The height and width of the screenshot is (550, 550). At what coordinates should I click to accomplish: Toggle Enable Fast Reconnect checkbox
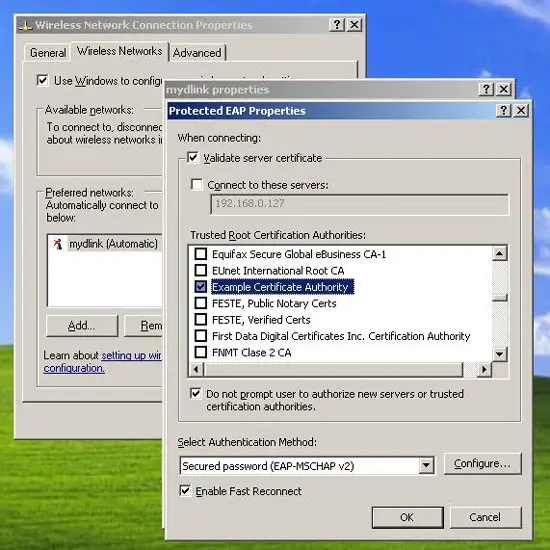click(x=185, y=490)
